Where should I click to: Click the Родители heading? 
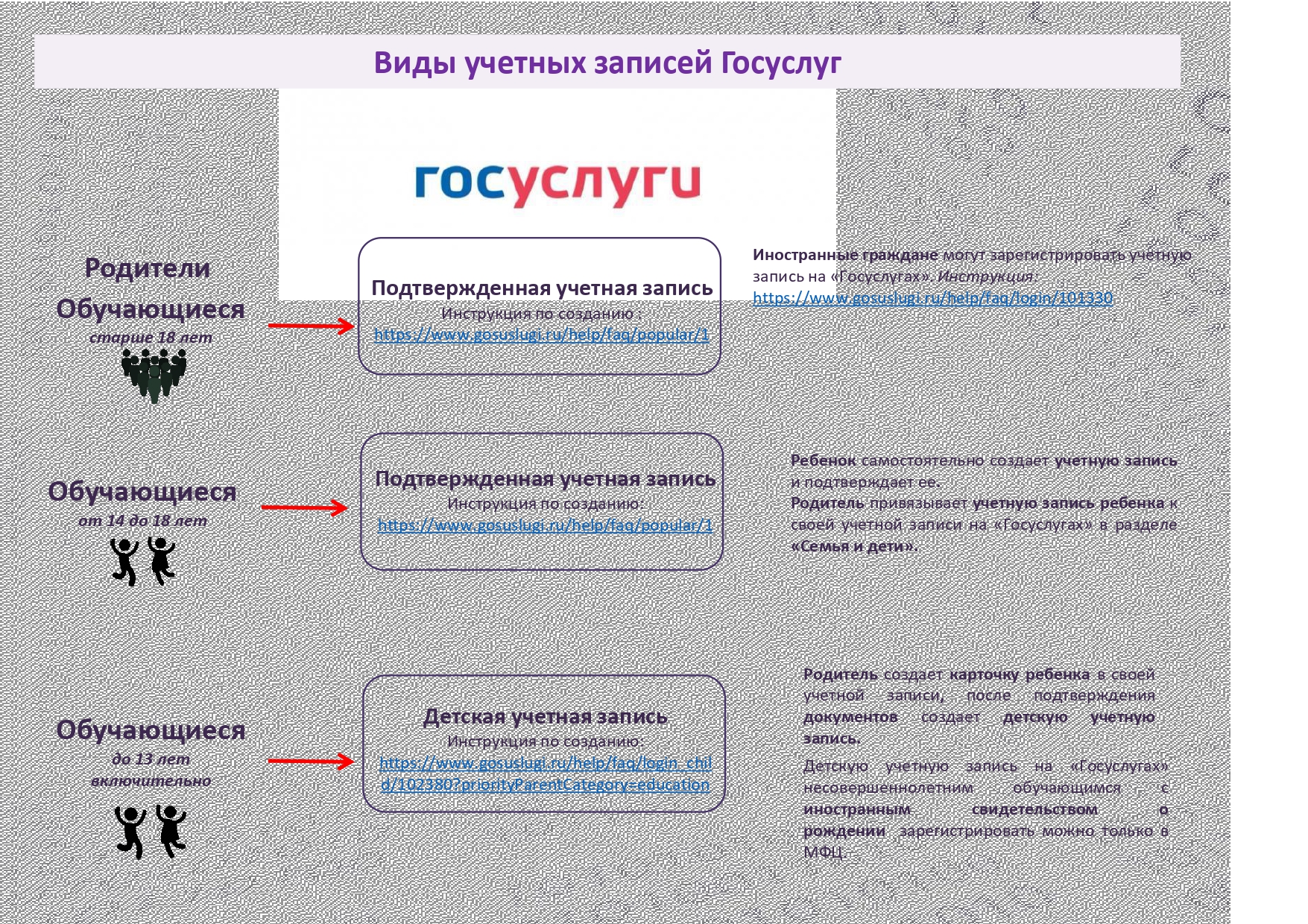pyautogui.click(x=148, y=268)
